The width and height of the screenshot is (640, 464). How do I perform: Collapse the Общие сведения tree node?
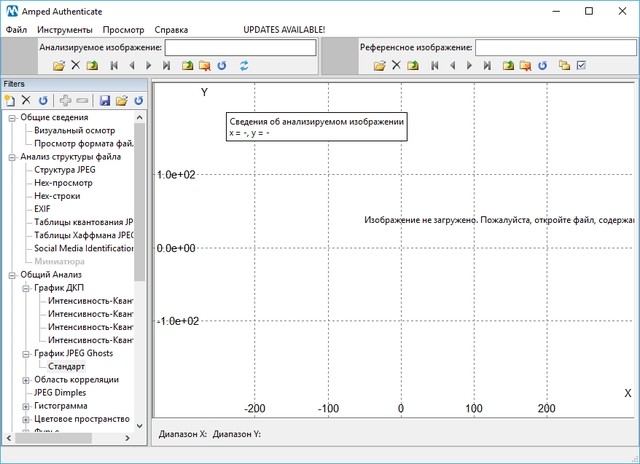pyautogui.click(x=12, y=118)
